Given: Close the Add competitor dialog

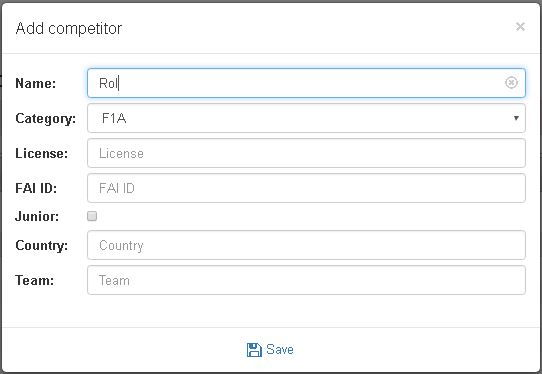Looking at the screenshot, I should coord(520,27).
